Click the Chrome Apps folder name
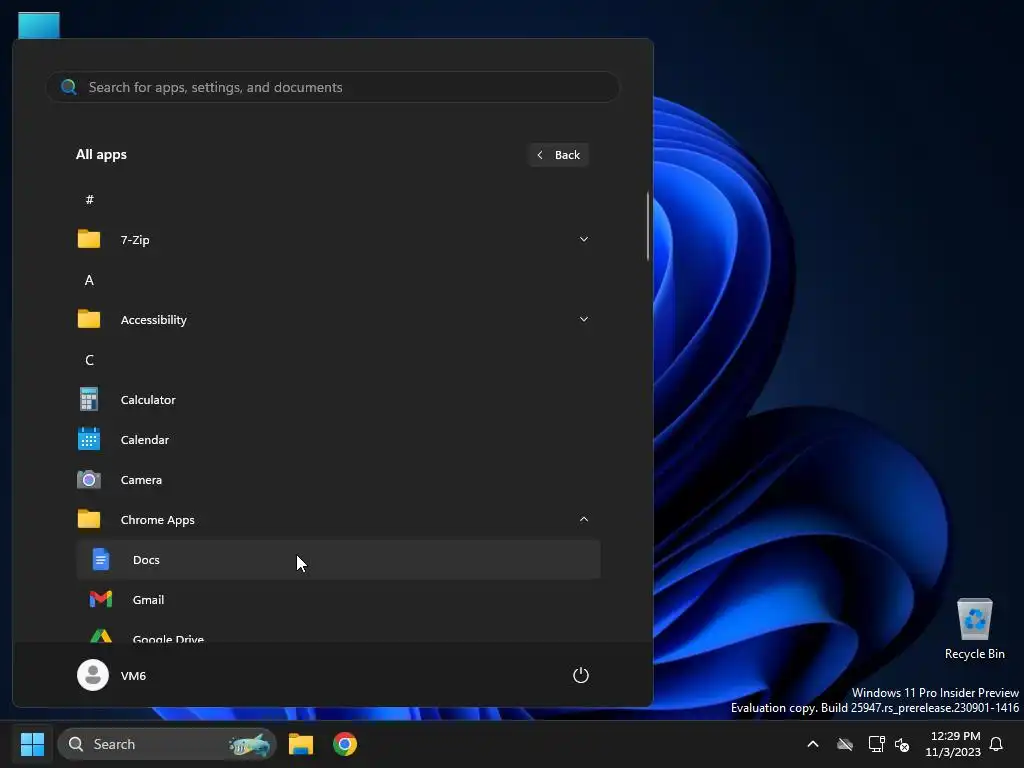Image resolution: width=1024 pixels, height=768 pixels. point(157,520)
